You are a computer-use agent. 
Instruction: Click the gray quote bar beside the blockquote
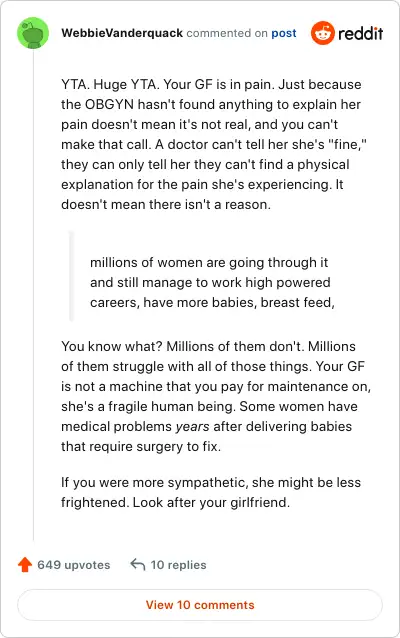click(72, 276)
